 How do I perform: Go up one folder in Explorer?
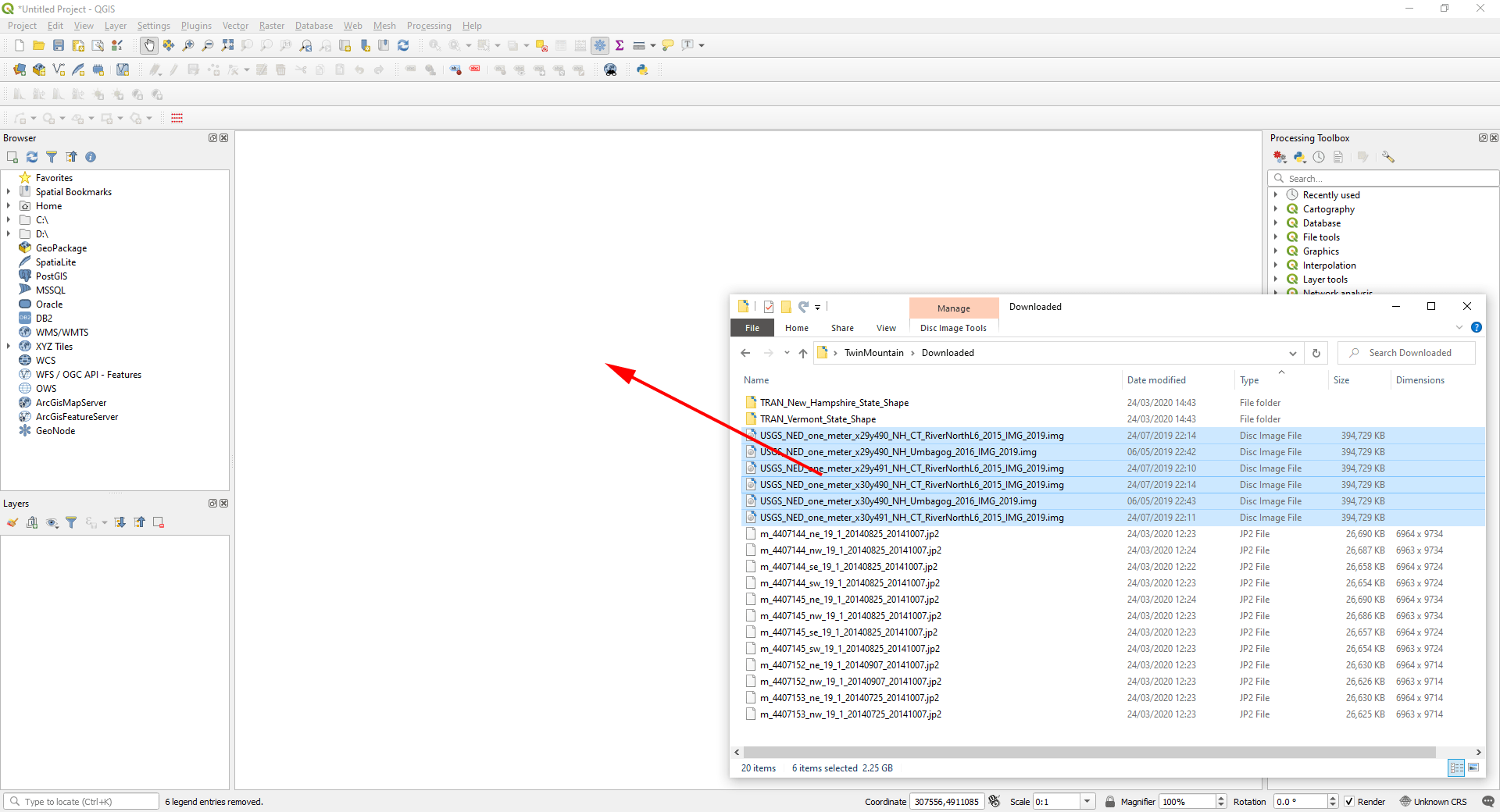(x=803, y=353)
